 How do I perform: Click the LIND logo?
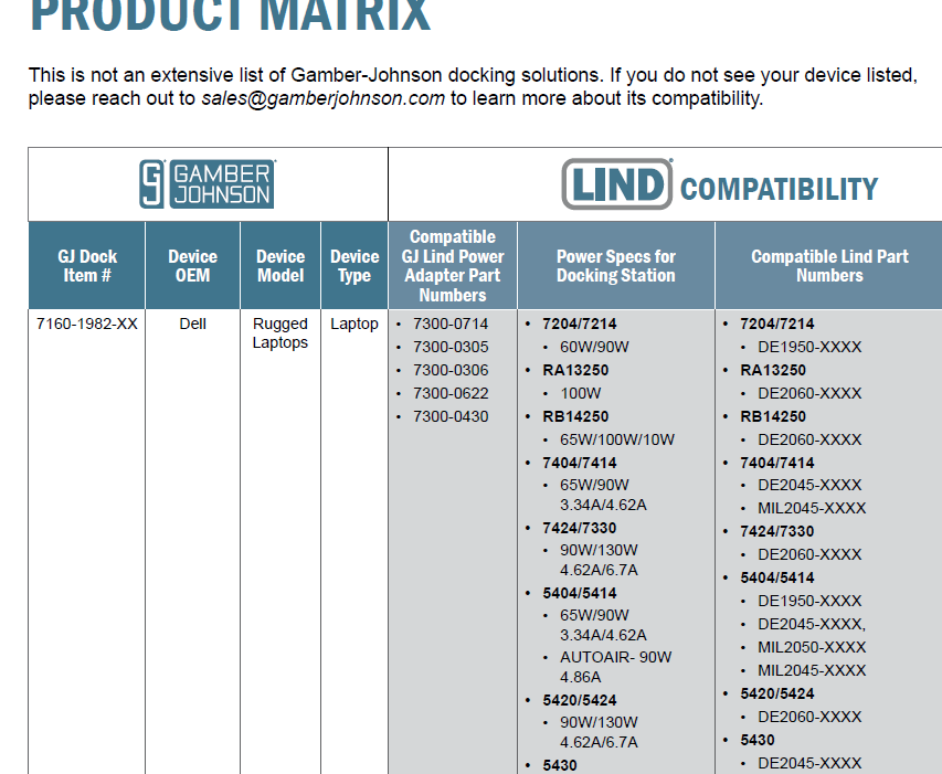tap(617, 184)
